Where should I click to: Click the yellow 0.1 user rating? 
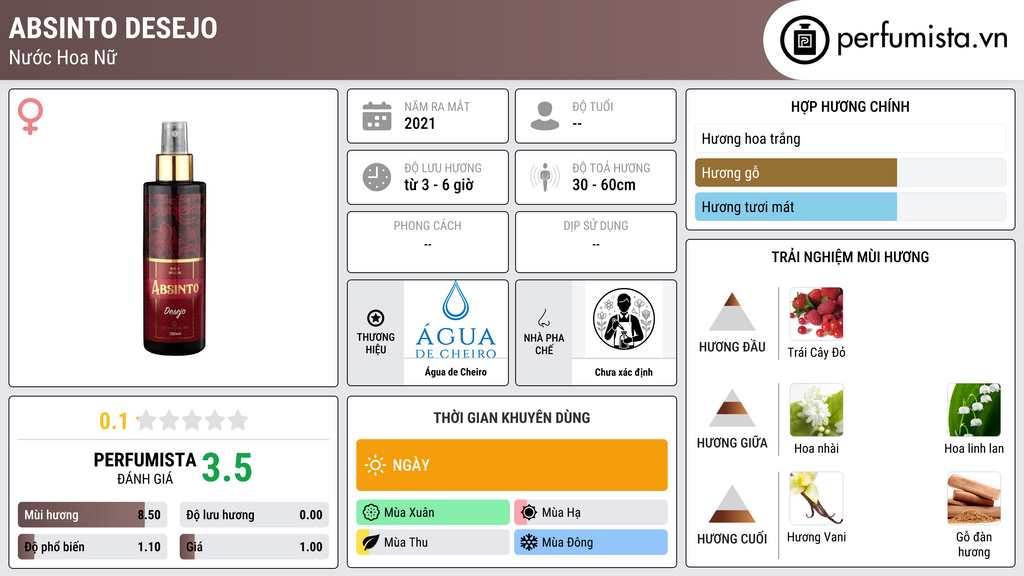coord(113,421)
